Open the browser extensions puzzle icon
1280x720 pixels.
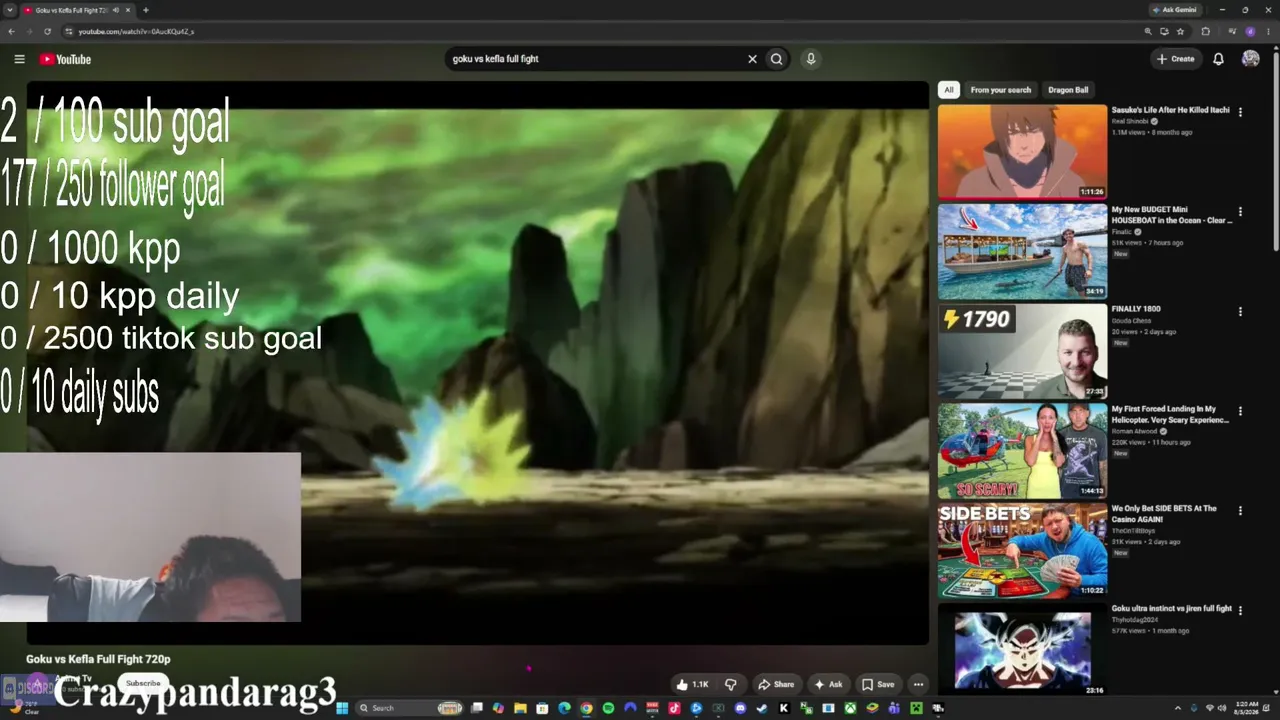1205,31
